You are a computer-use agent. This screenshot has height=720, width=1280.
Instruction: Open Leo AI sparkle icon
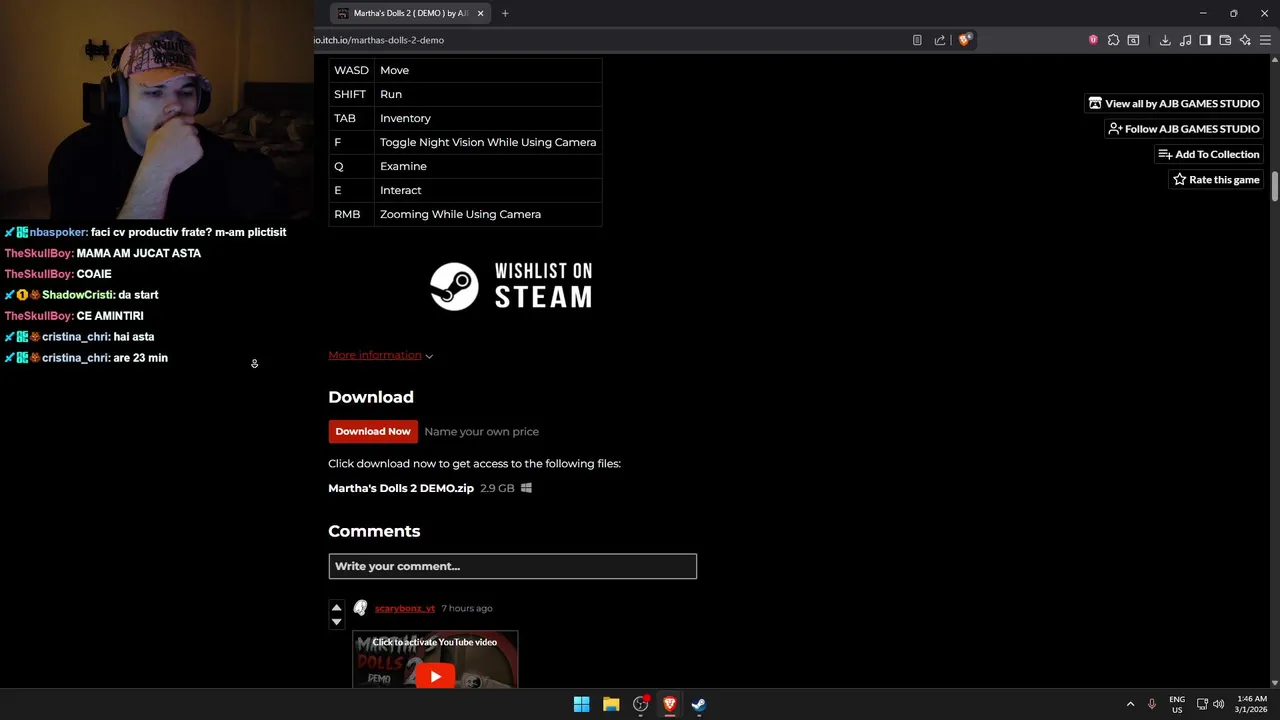[x=1245, y=40]
